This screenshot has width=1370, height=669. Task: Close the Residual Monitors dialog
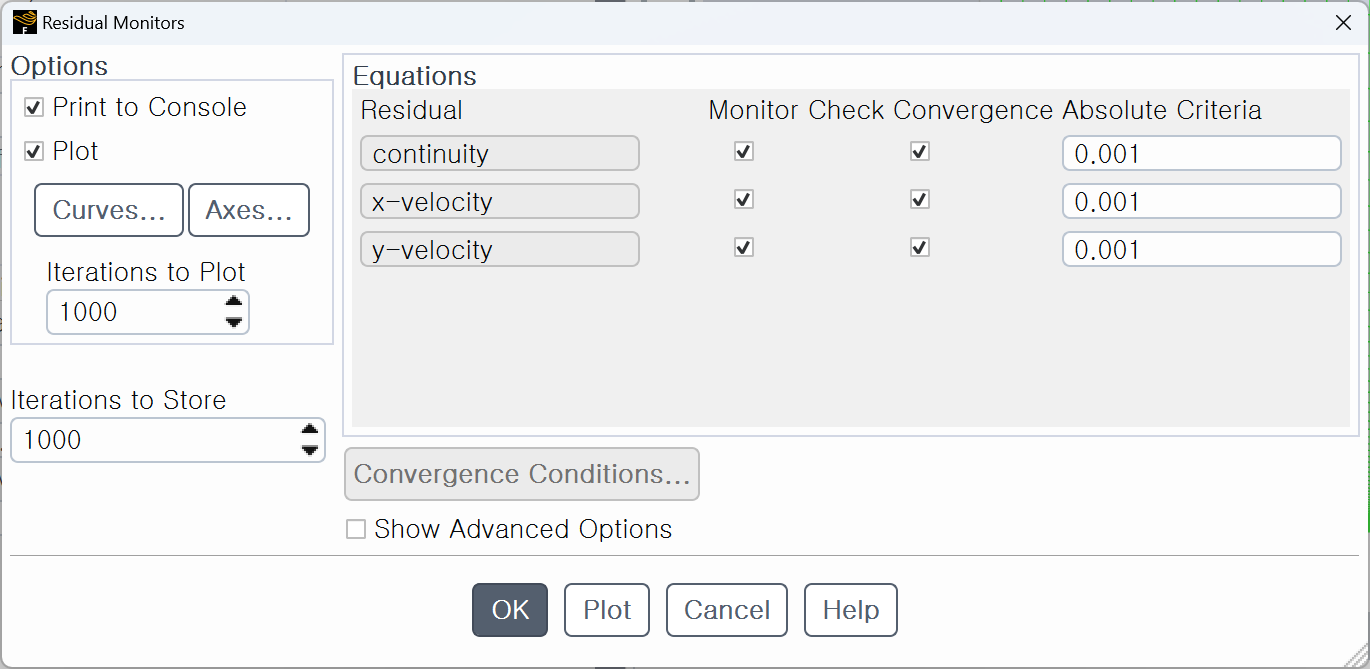[1343, 22]
